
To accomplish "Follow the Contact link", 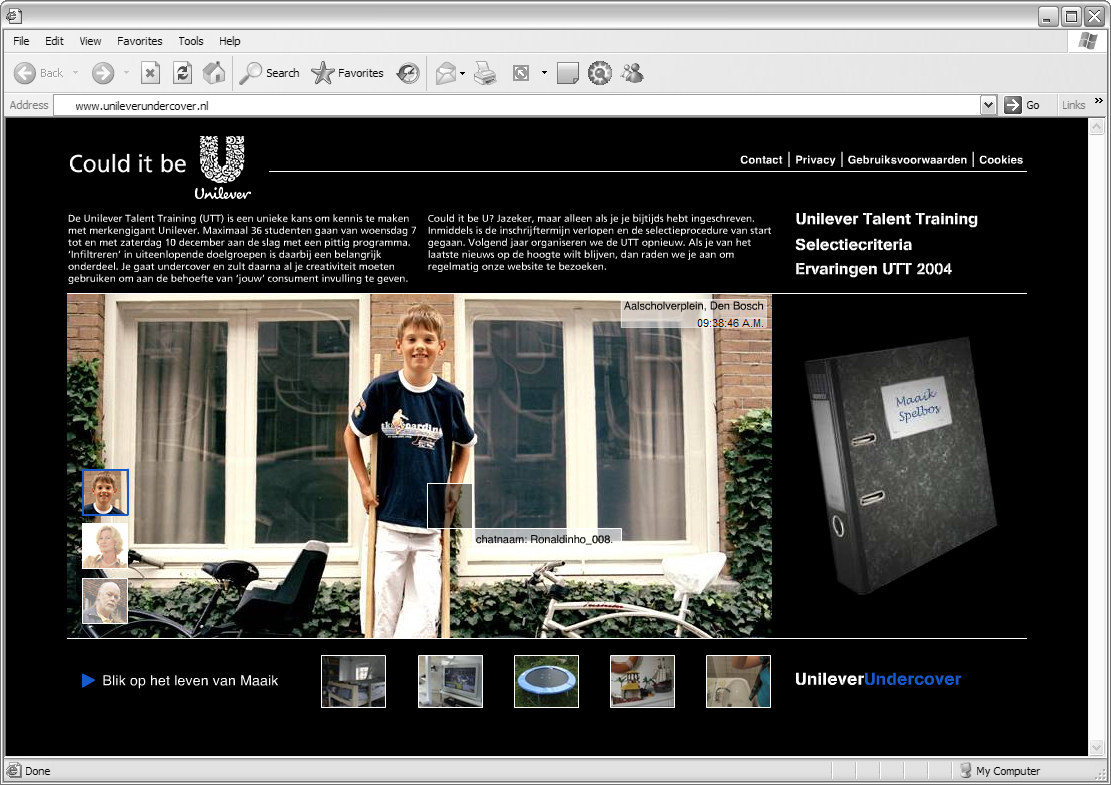I will click(761, 160).
